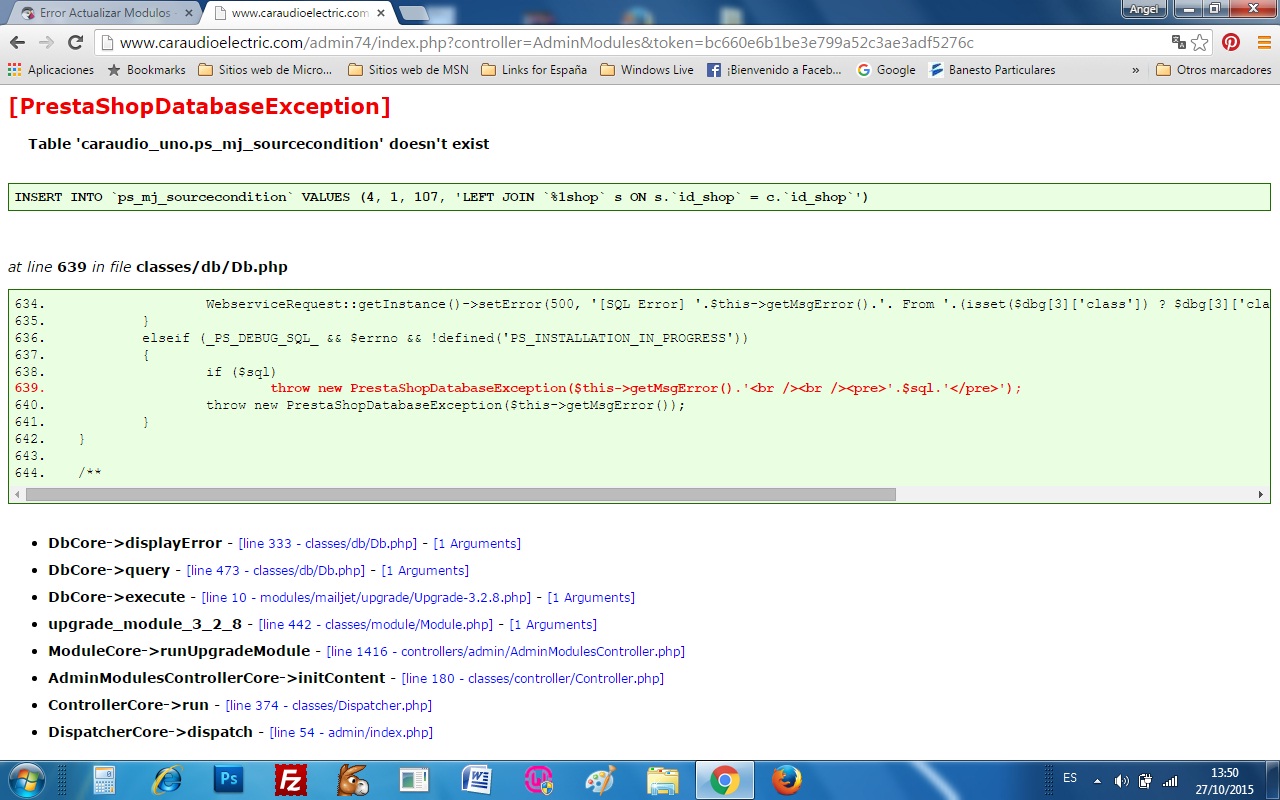Launch Internet Explorer from taskbar
Viewport: 1280px width, 800px height.
(167, 779)
